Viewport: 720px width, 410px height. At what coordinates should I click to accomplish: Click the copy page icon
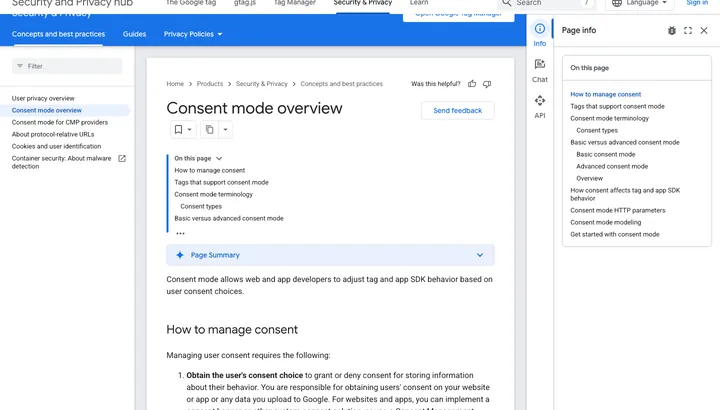point(209,129)
